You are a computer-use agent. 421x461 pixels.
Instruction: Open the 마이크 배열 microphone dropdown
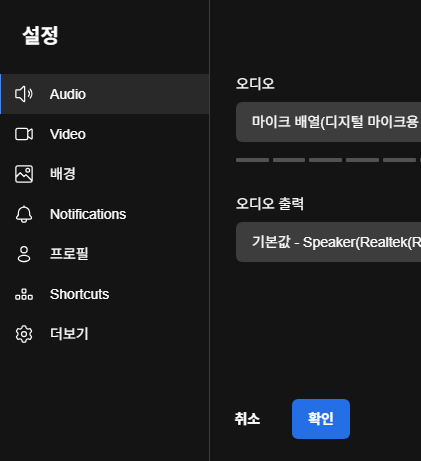click(328, 122)
